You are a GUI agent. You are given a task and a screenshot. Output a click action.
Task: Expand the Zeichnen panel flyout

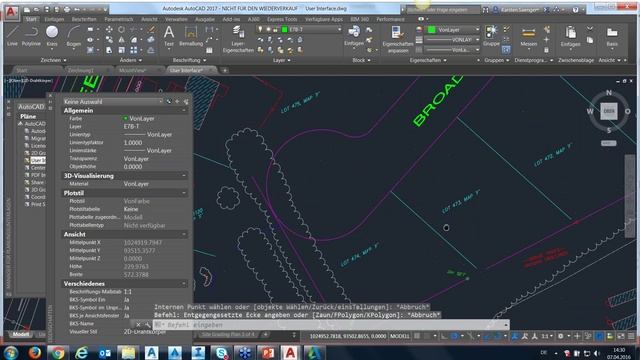[53, 60]
